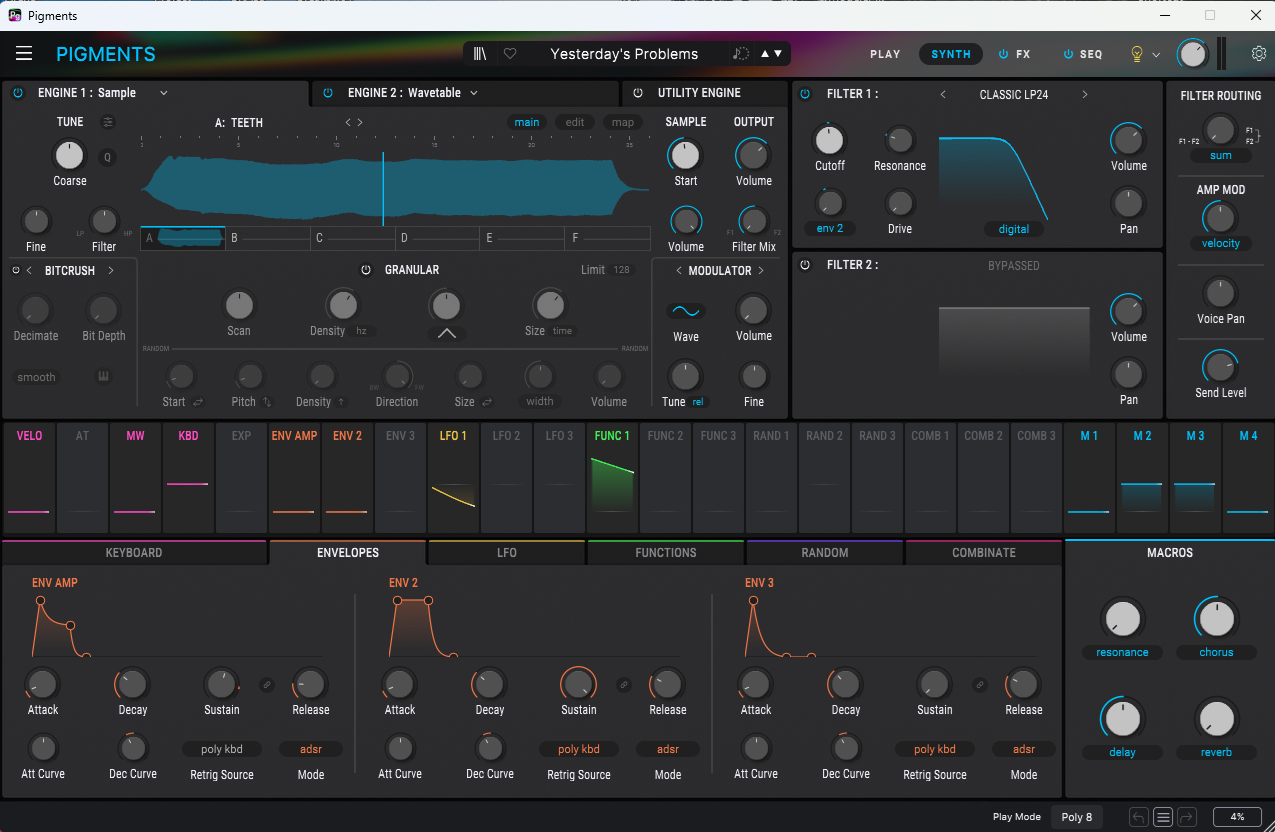Image resolution: width=1275 pixels, height=832 pixels.
Task: Select the modulator sine Wave icon
Action: coord(686,311)
